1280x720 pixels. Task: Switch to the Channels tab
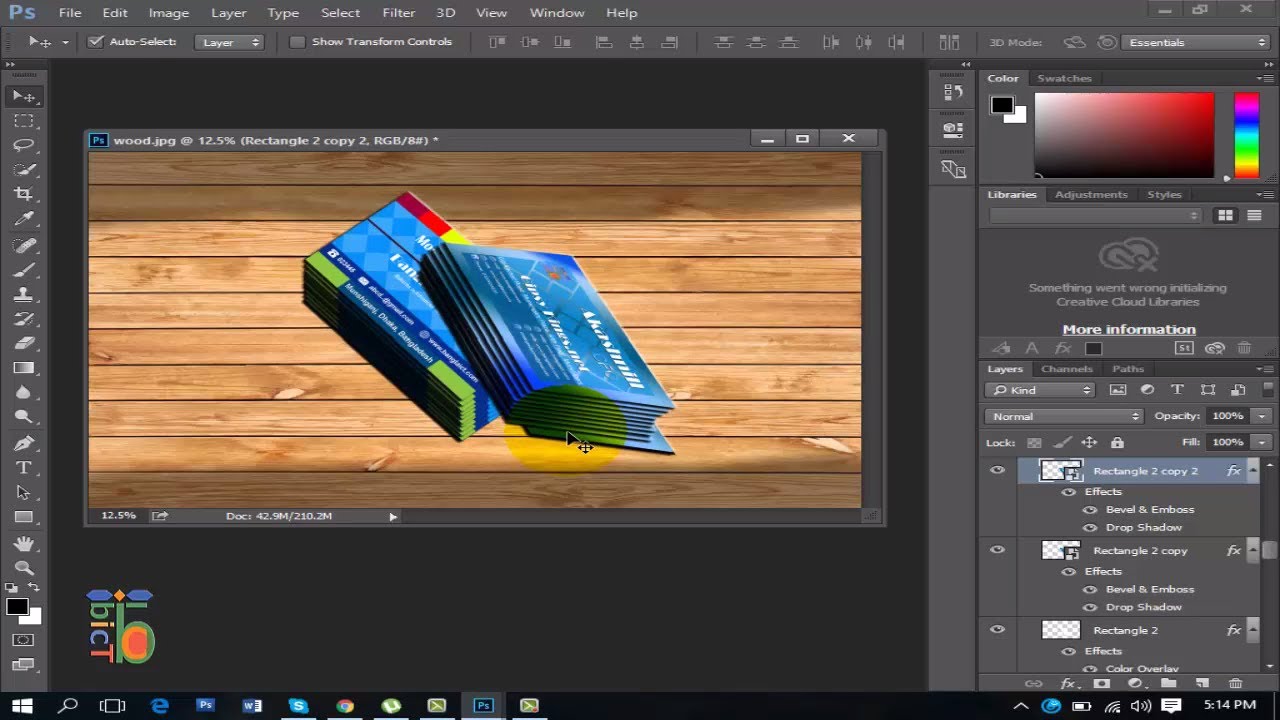(x=1066, y=369)
